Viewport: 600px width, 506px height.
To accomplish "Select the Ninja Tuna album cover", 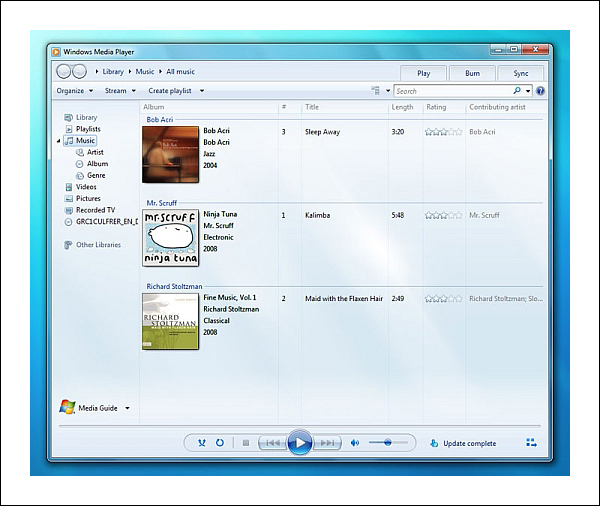I will (x=171, y=238).
